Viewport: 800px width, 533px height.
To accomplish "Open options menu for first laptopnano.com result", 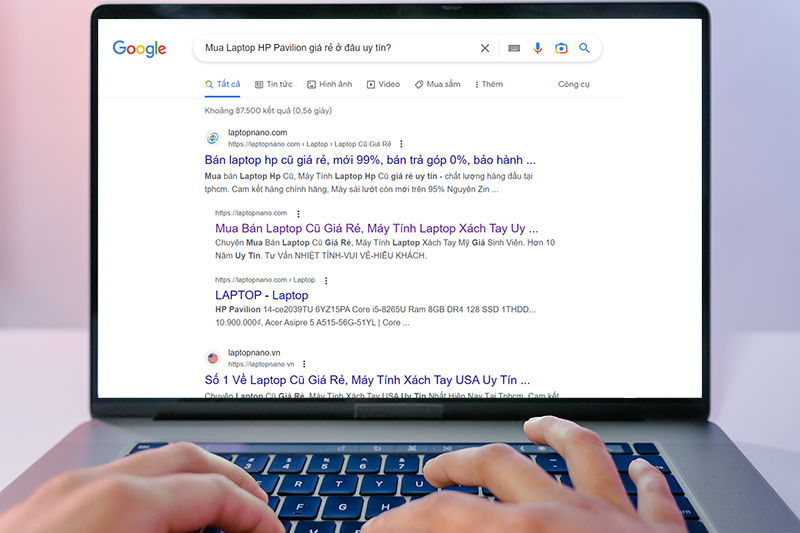I will 401,144.
